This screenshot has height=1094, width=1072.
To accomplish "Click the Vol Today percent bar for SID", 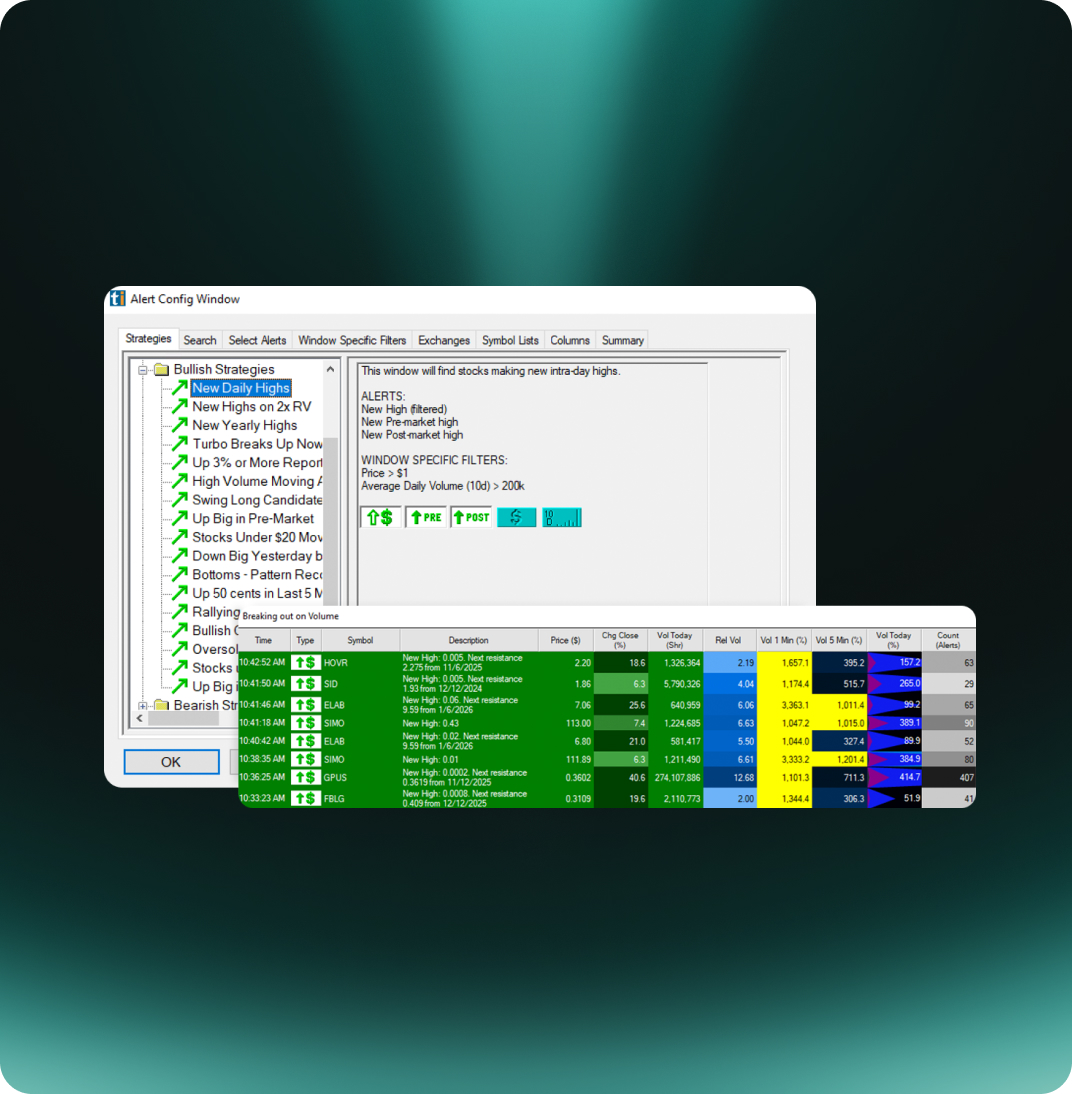I will click(x=893, y=683).
